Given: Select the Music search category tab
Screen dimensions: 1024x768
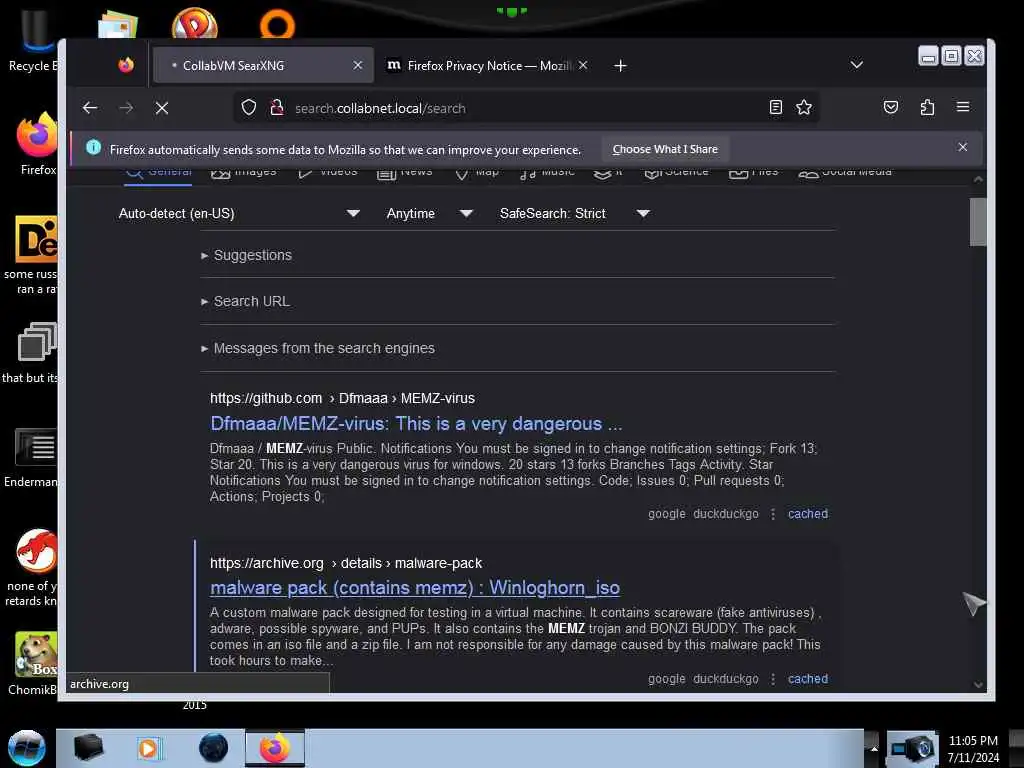Looking at the screenshot, I should [x=547, y=172].
